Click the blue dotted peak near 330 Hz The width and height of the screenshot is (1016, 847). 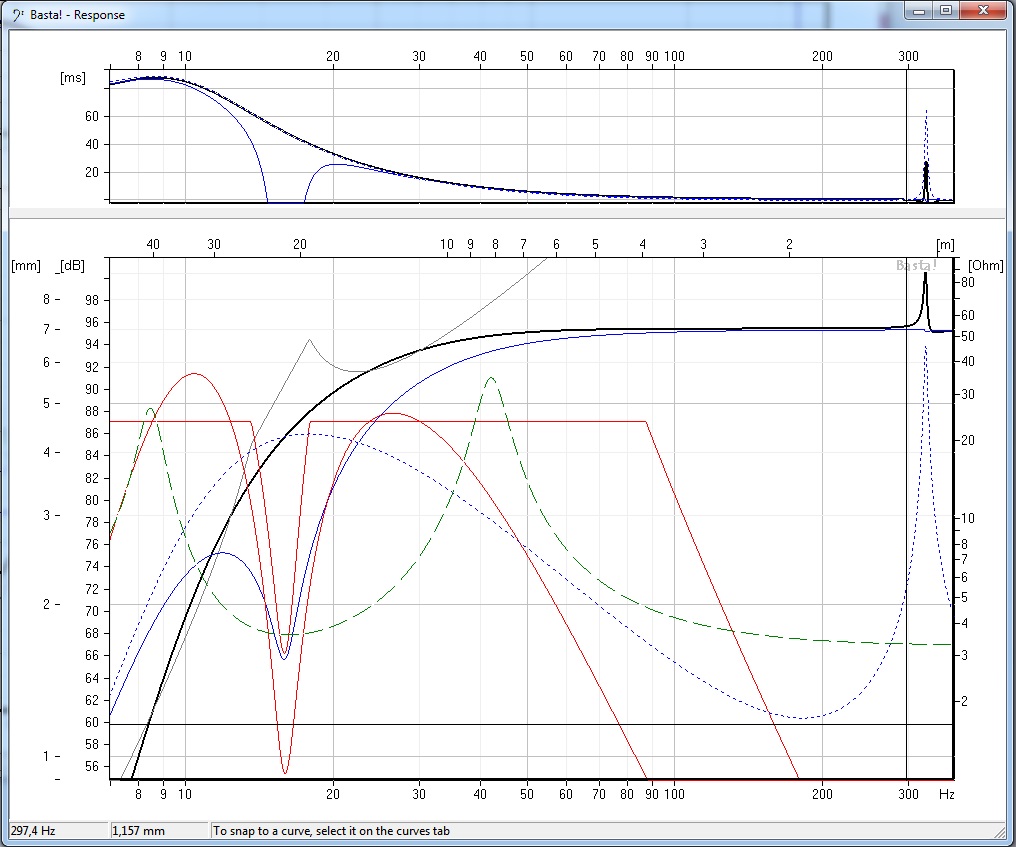[x=926, y=347]
